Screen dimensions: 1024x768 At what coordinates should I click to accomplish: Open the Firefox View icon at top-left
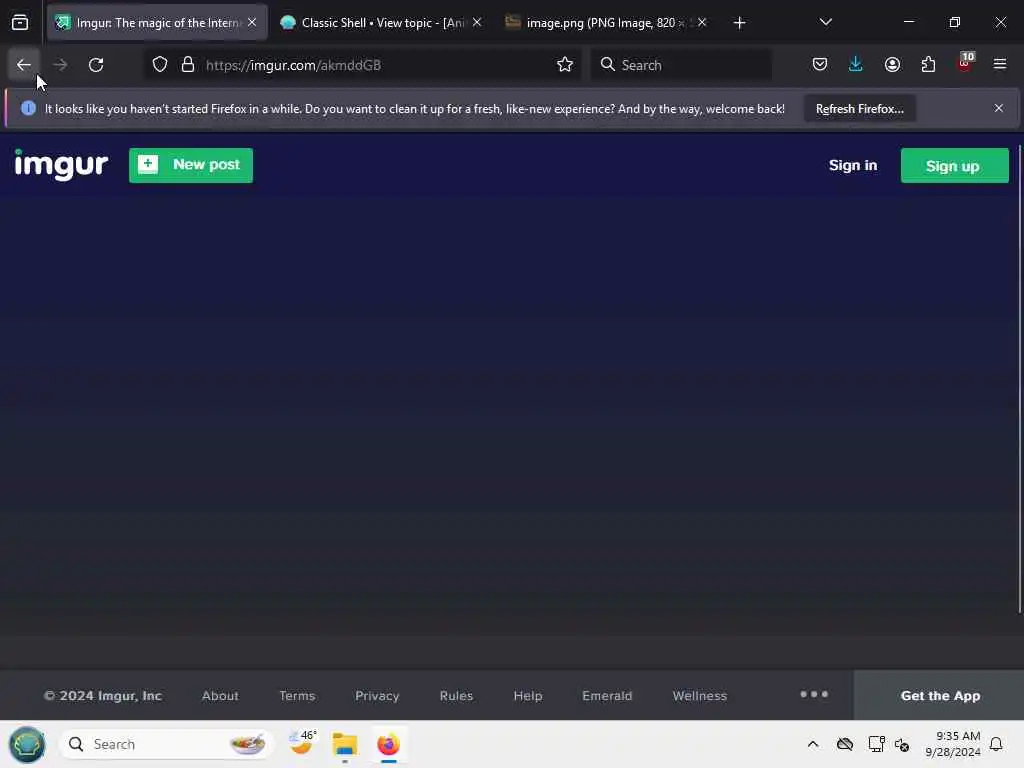pos(20,23)
